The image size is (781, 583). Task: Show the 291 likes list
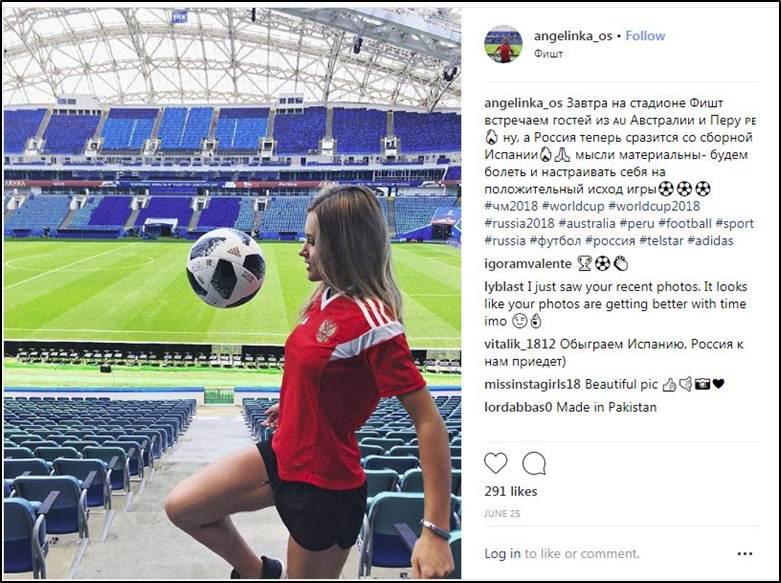511,492
